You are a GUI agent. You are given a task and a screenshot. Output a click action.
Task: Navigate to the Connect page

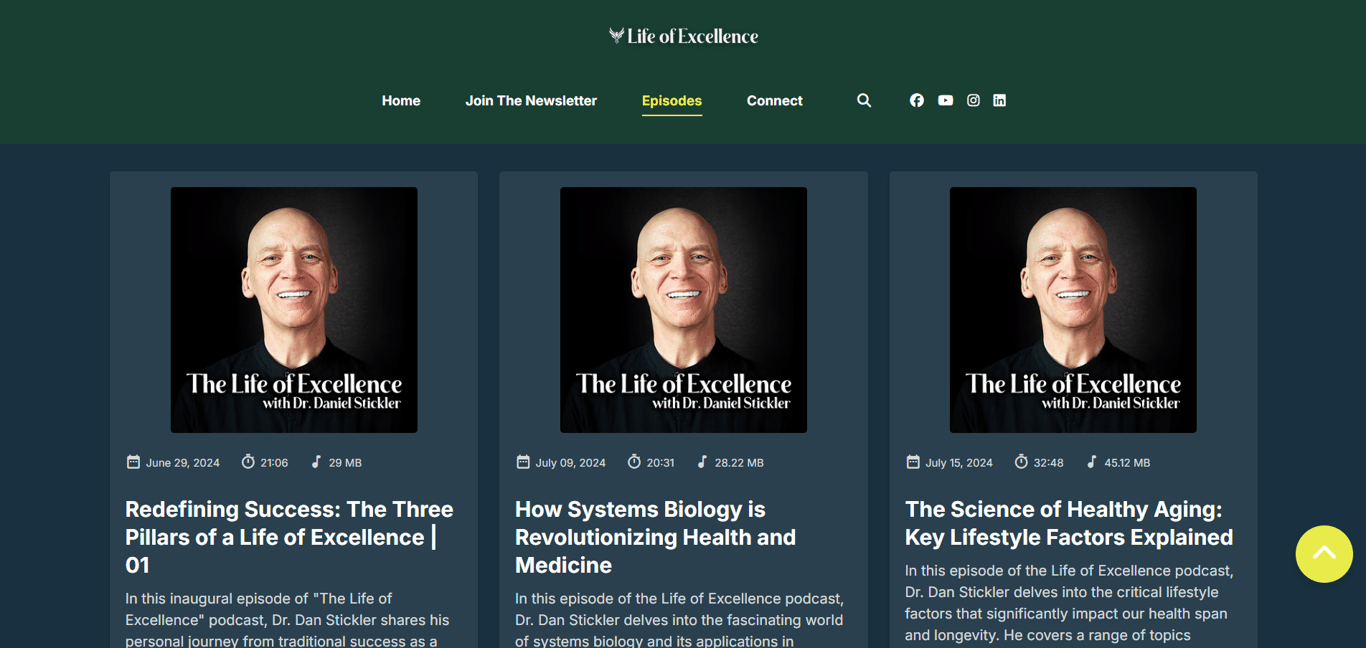point(774,101)
